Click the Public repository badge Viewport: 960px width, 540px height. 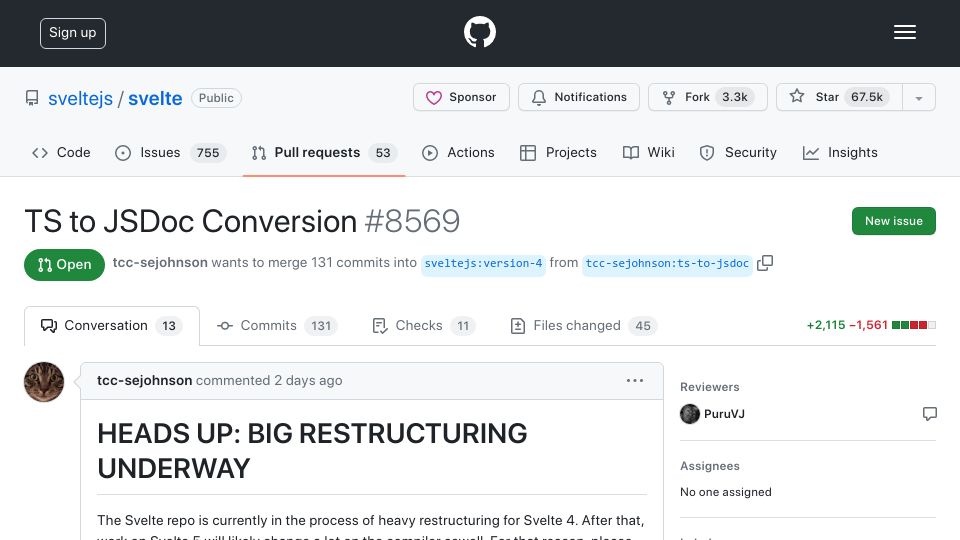(x=216, y=98)
